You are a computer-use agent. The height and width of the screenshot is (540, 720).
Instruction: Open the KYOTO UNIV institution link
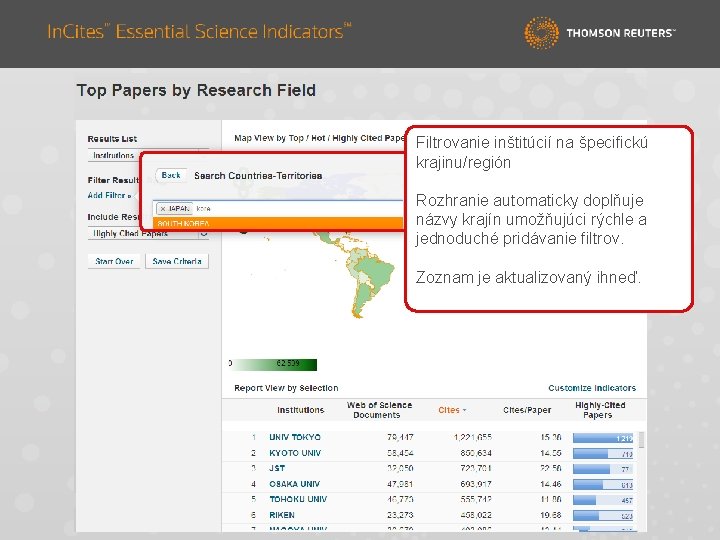coord(295,453)
